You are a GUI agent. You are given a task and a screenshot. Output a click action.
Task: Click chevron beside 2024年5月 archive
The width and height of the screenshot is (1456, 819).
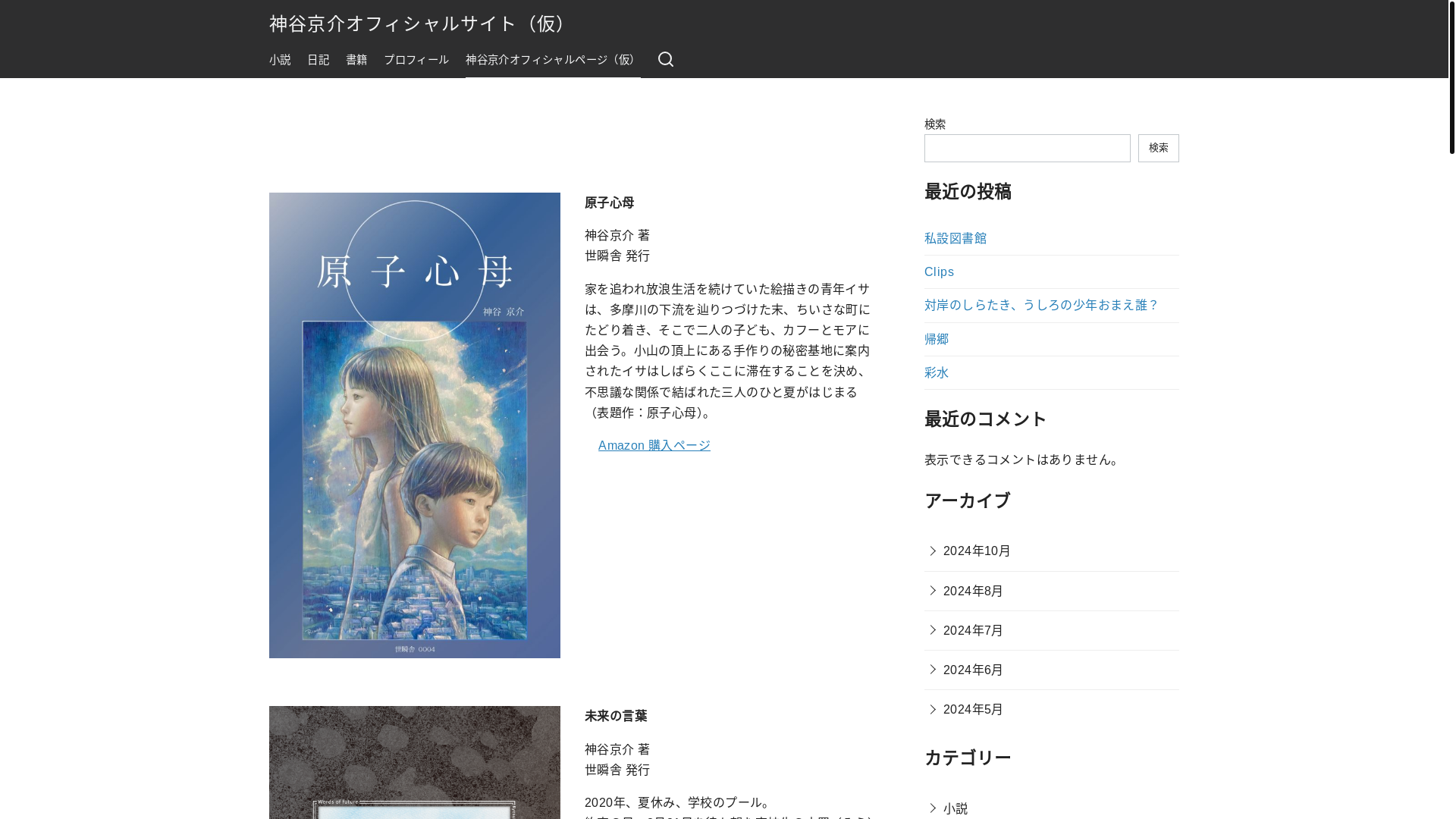(933, 708)
